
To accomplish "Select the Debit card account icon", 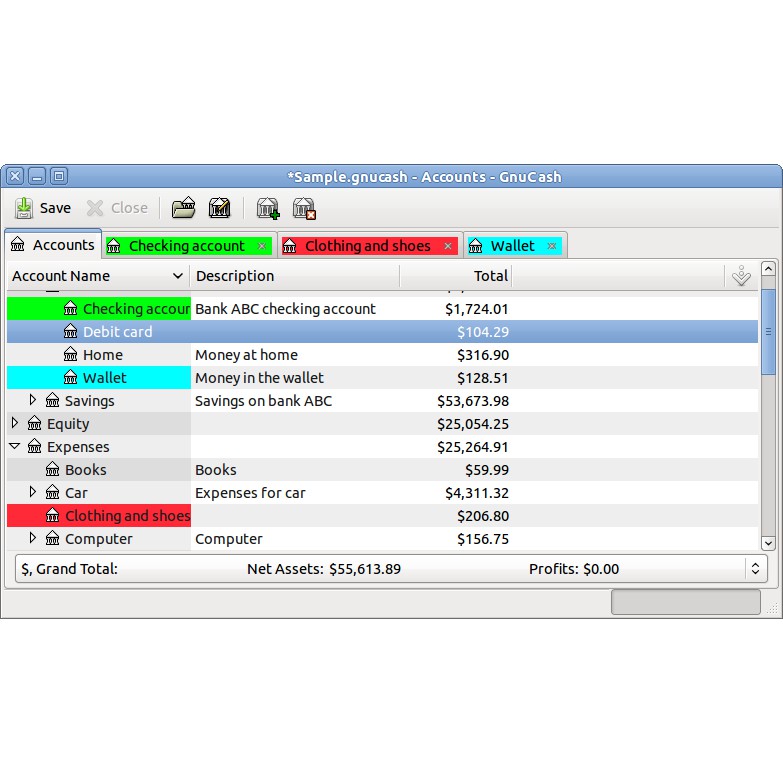I will click(71, 332).
